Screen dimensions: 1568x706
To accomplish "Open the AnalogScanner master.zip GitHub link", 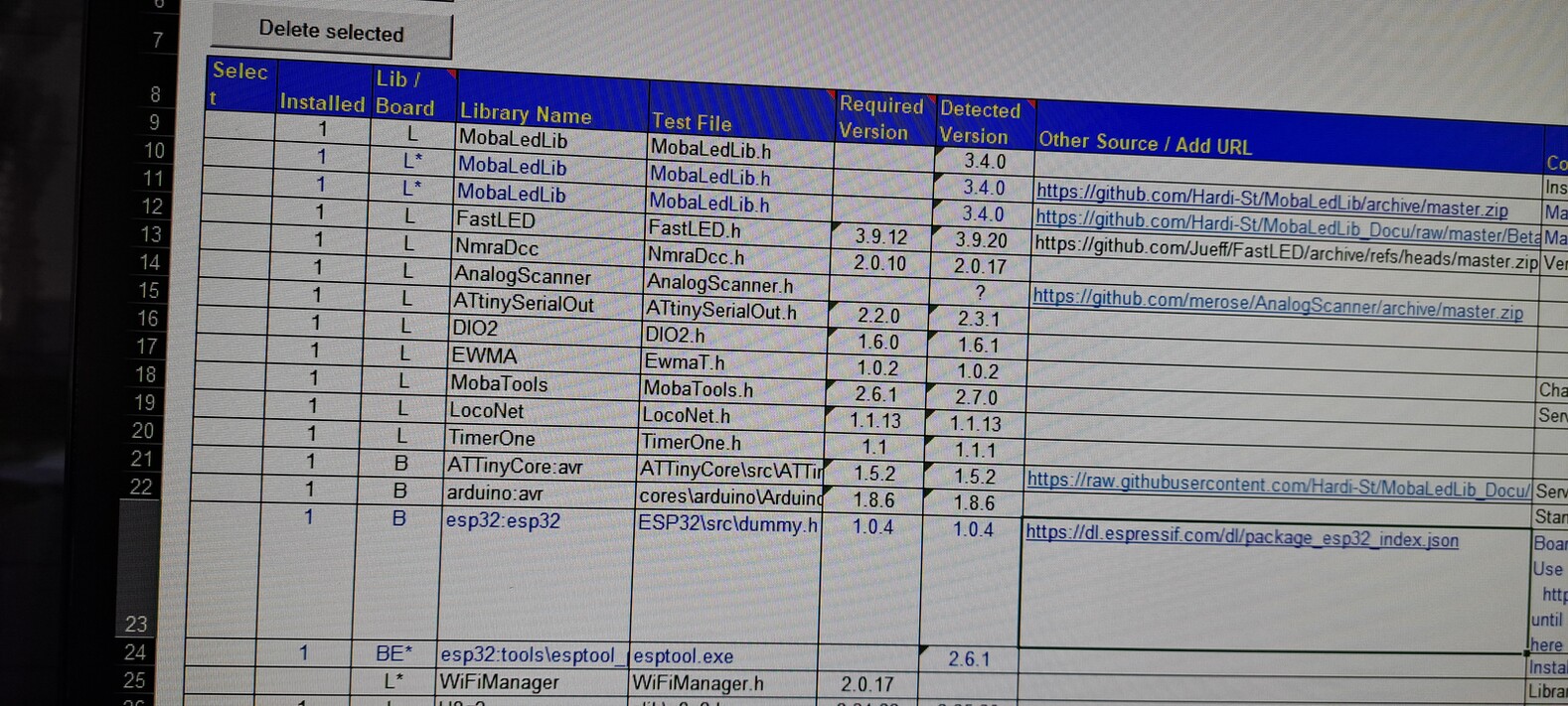I will tap(1277, 303).
